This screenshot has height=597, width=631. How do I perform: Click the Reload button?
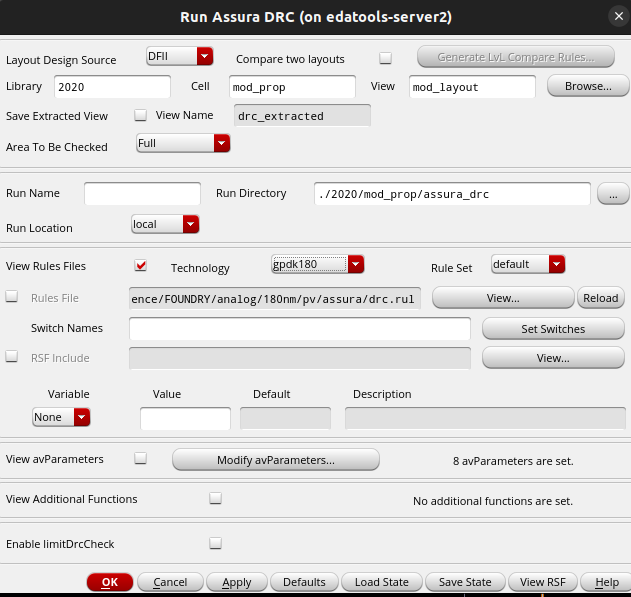[600, 298]
